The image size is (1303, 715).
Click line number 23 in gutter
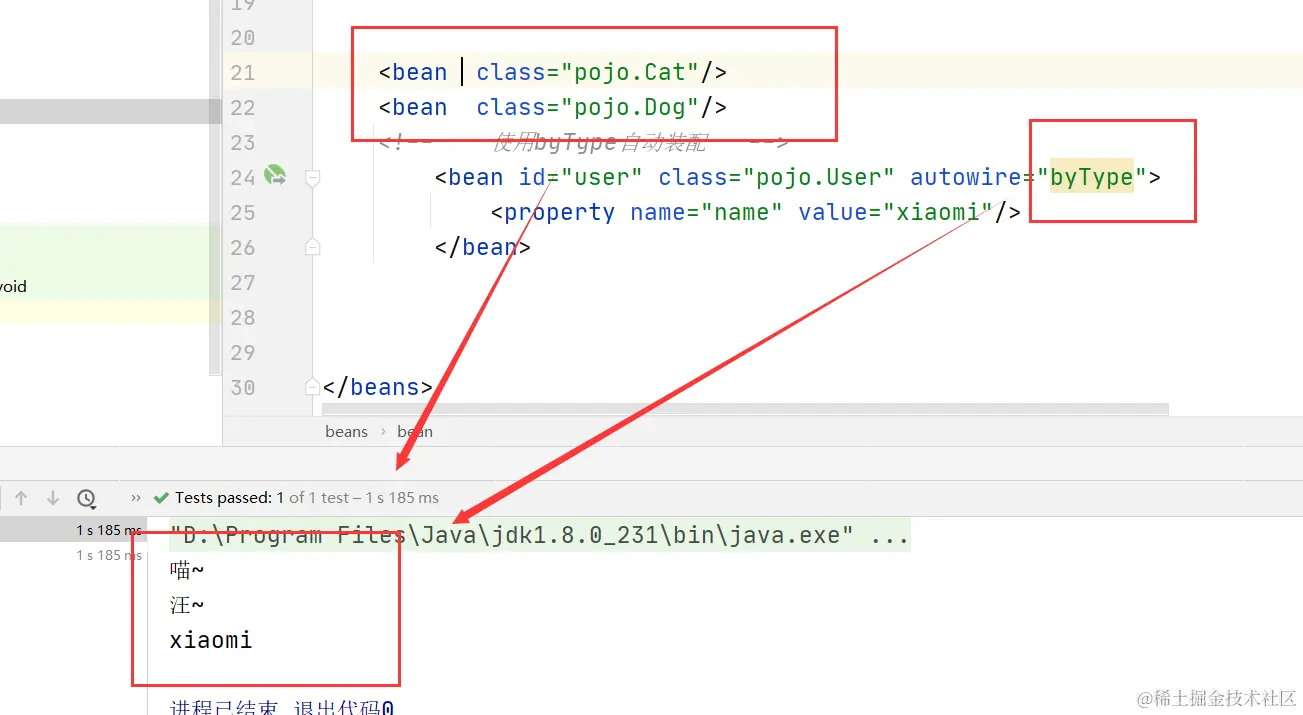[x=243, y=143]
